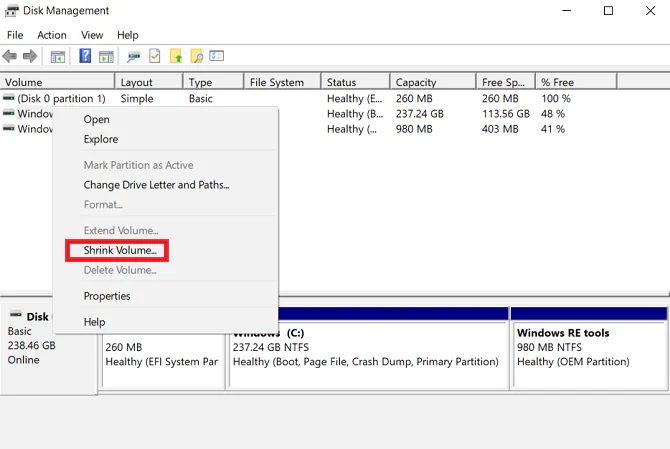Image resolution: width=670 pixels, height=449 pixels.
Task: Click the Forward arrow in toolbar
Action: (x=30, y=56)
